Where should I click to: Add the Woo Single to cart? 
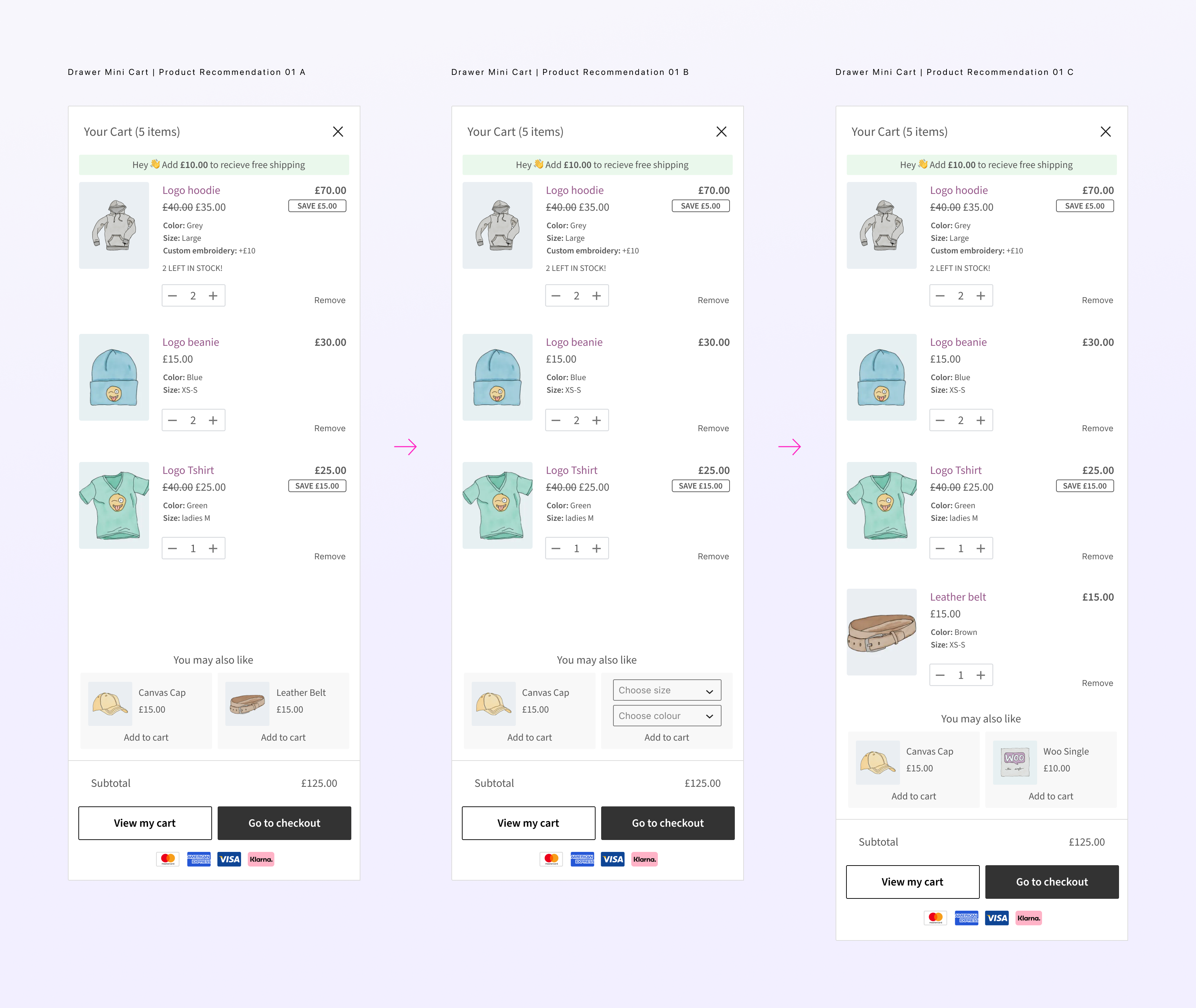1050,796
